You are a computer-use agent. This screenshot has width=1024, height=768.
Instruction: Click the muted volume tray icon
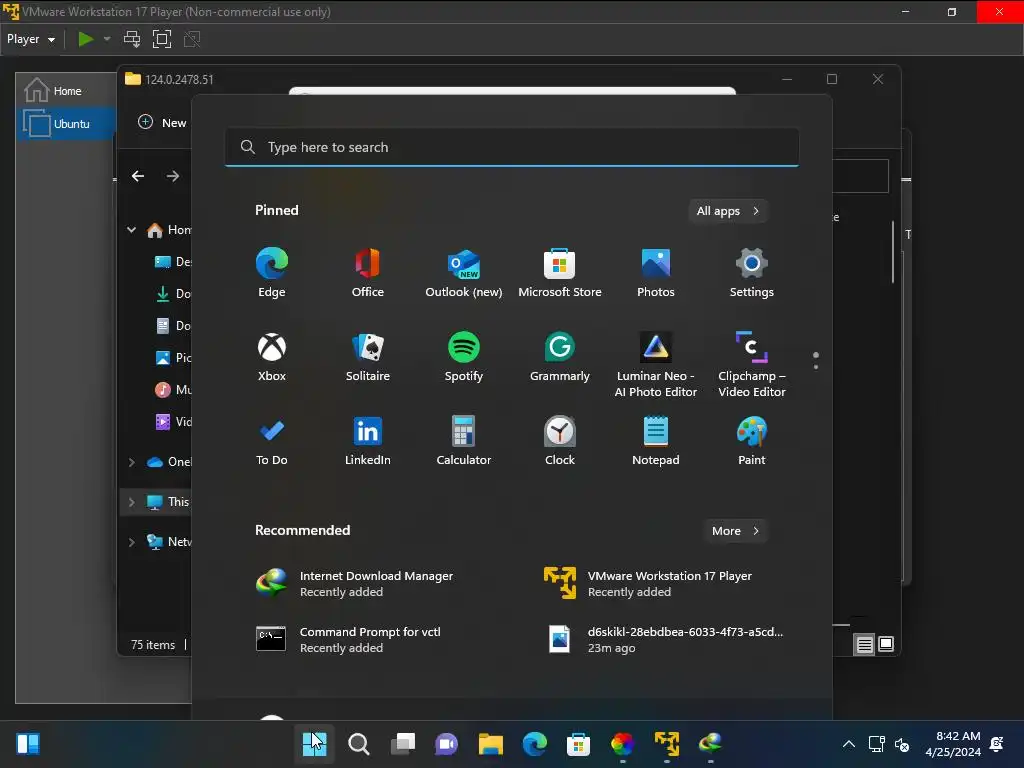tap(902, 744)
